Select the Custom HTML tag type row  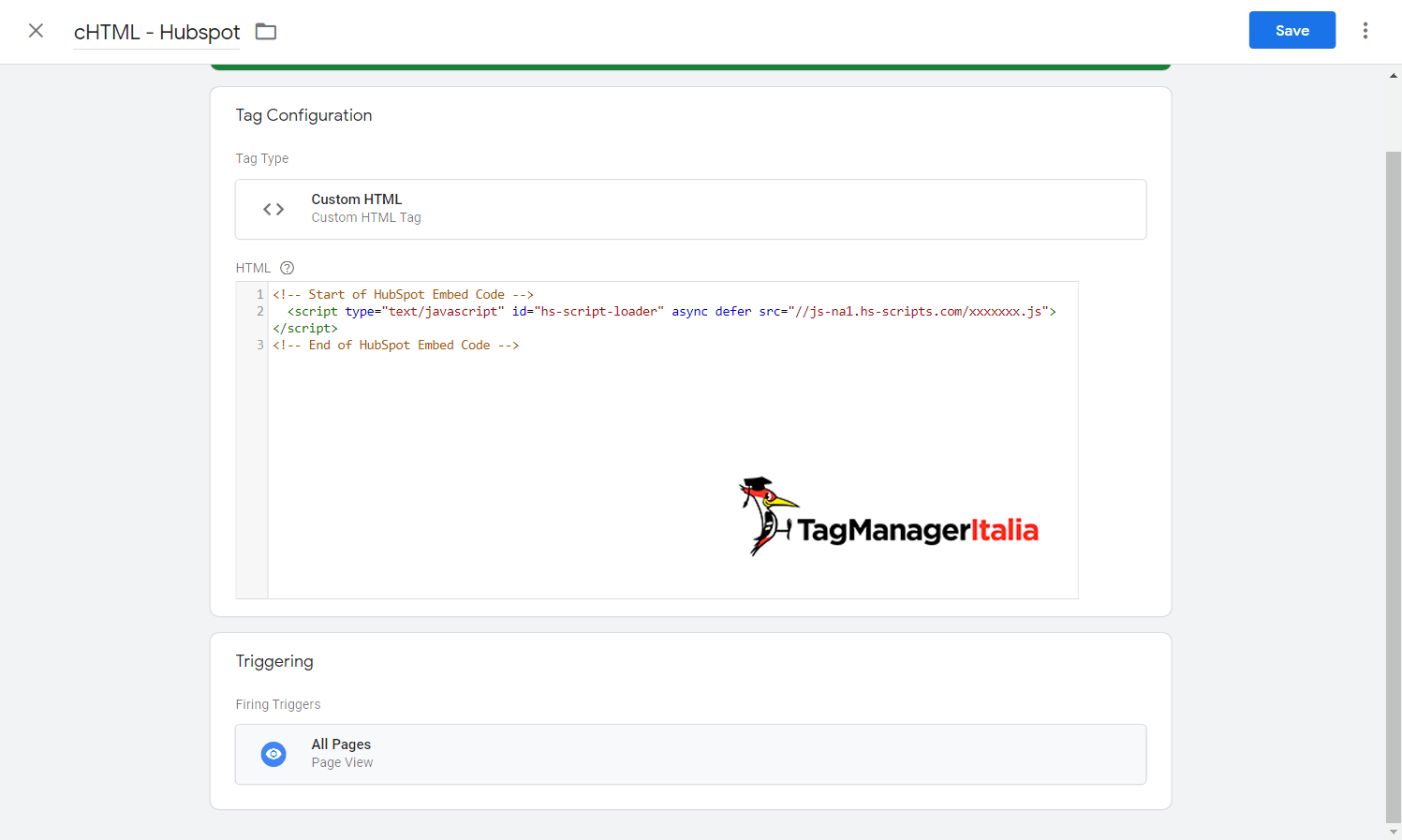click(690, 209)
